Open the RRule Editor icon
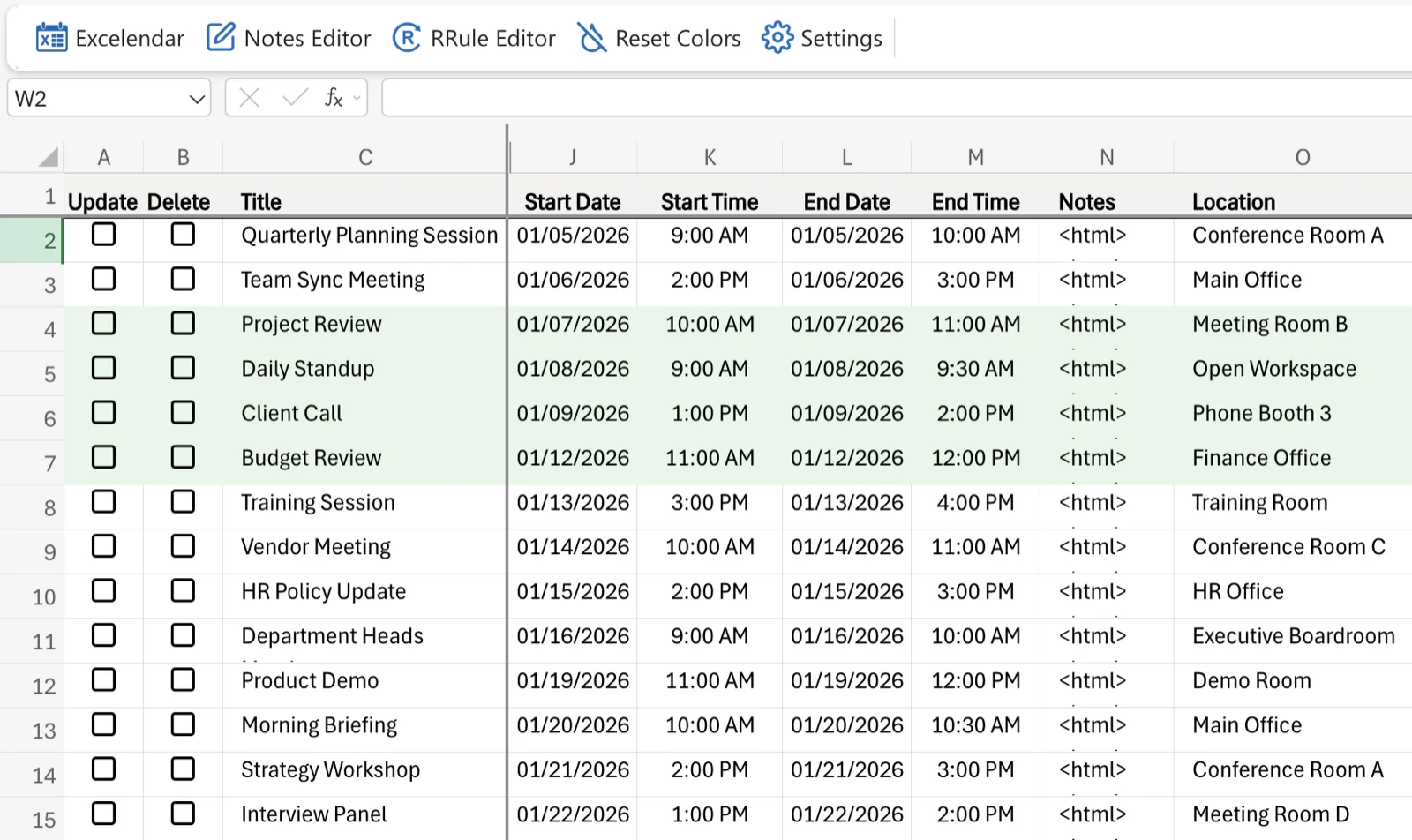Viewport: 1412px width, 840px height. [407, 38]
